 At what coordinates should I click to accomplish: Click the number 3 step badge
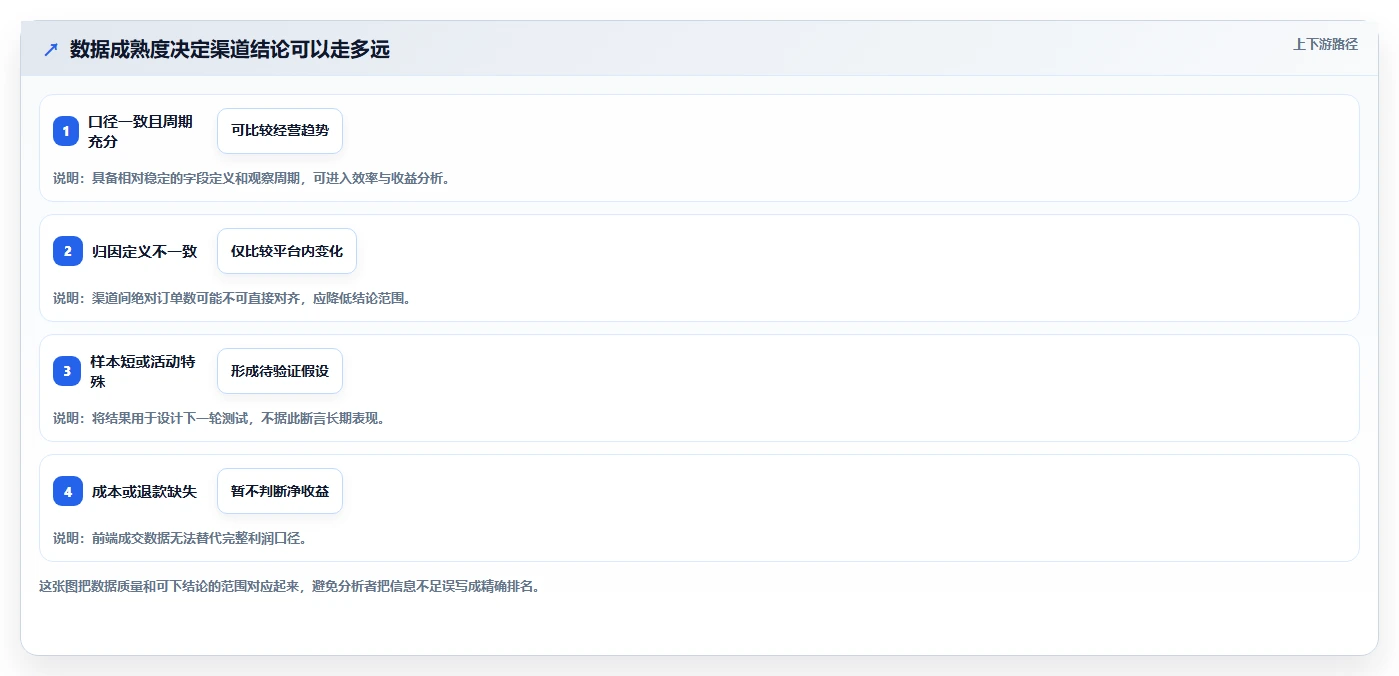point(68,371)
